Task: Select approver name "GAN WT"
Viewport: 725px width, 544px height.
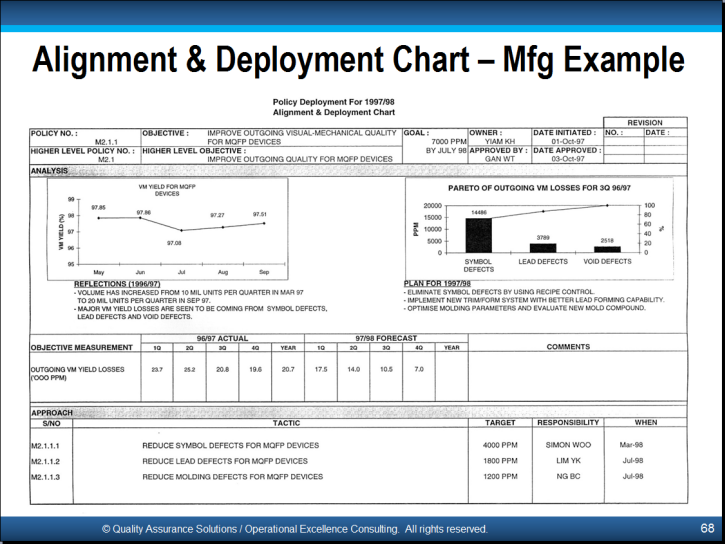Action: pos(500,159)
